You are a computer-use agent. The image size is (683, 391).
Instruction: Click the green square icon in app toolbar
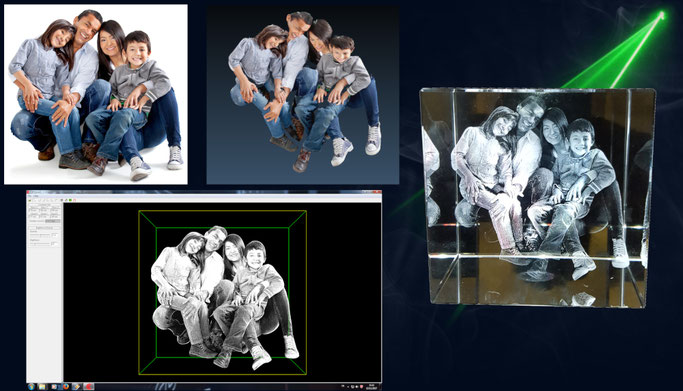click(70, 200)
